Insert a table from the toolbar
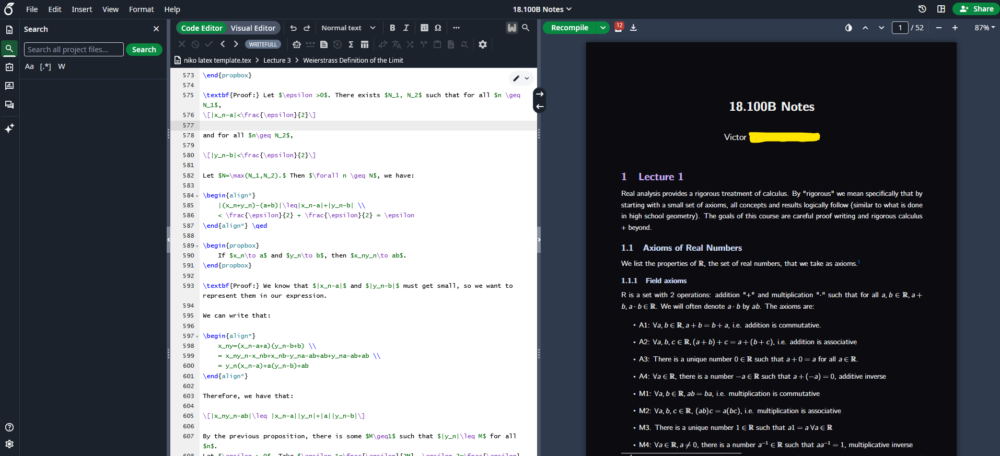This screenshot has width=1000, height=456. 424,28
